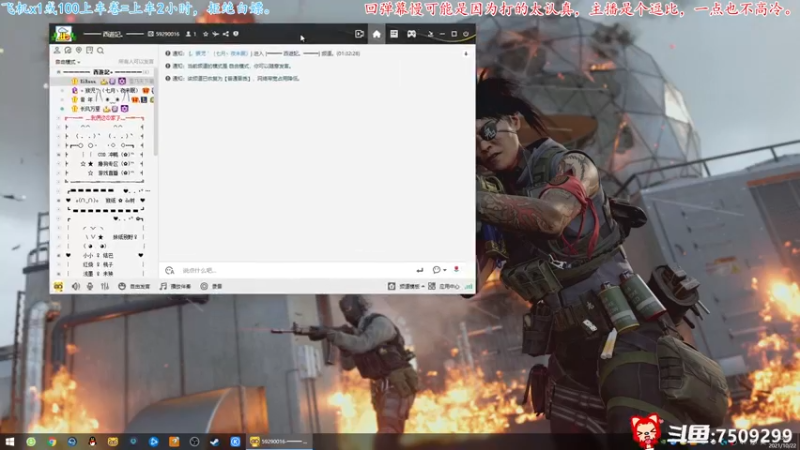Click the green network signal icon

(x=468, y=286)
